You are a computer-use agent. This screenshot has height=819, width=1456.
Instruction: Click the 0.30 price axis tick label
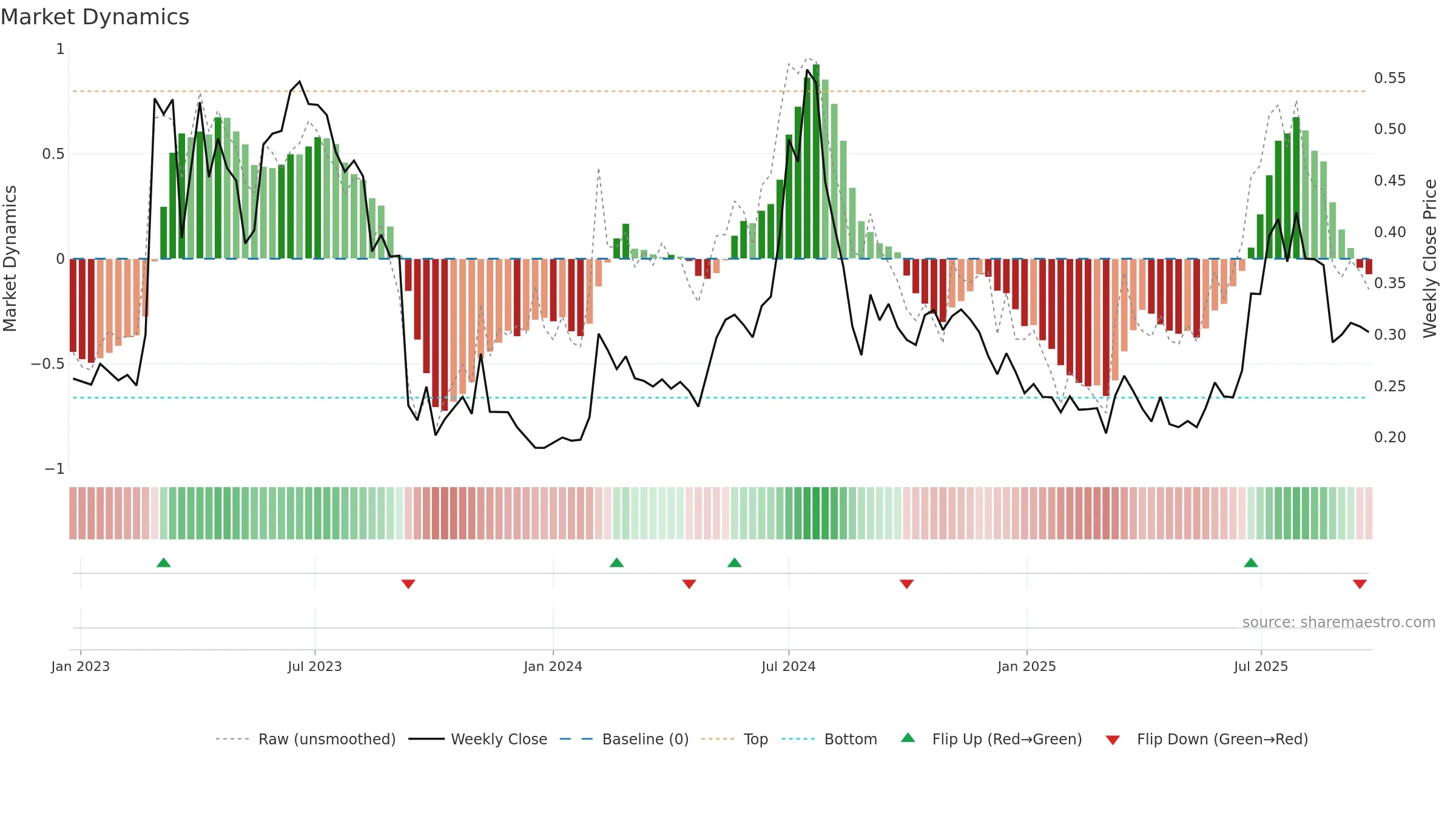1390,335
